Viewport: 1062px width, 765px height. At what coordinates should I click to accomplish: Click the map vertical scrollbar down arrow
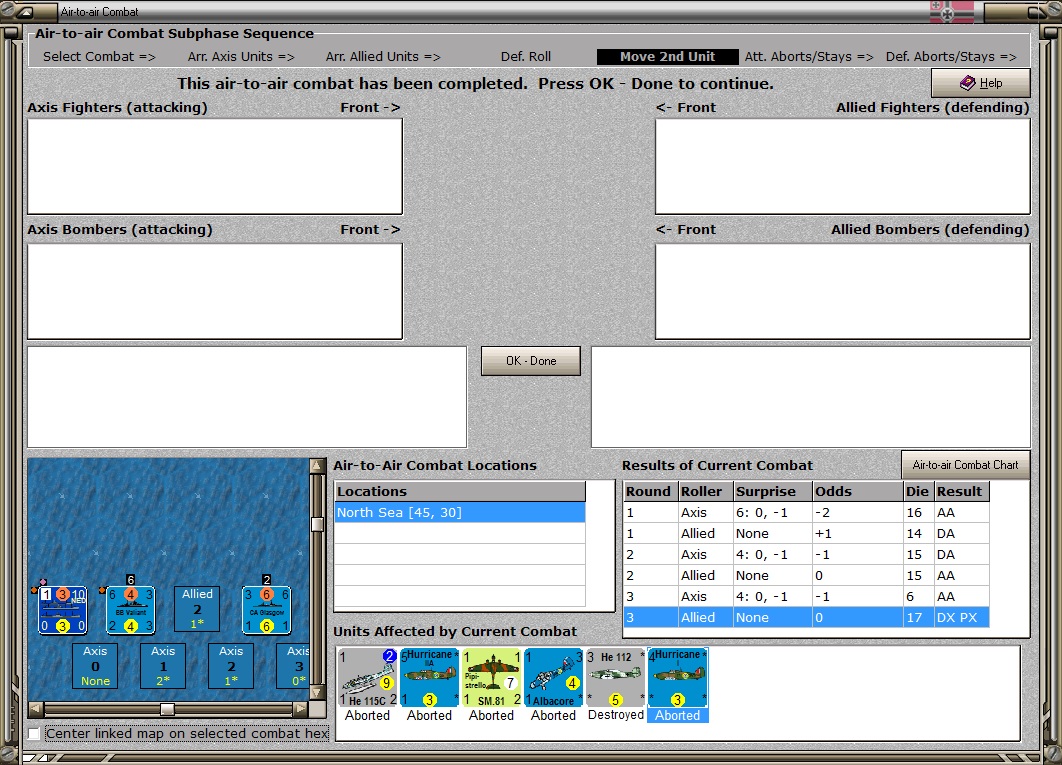tap(317, 692)
